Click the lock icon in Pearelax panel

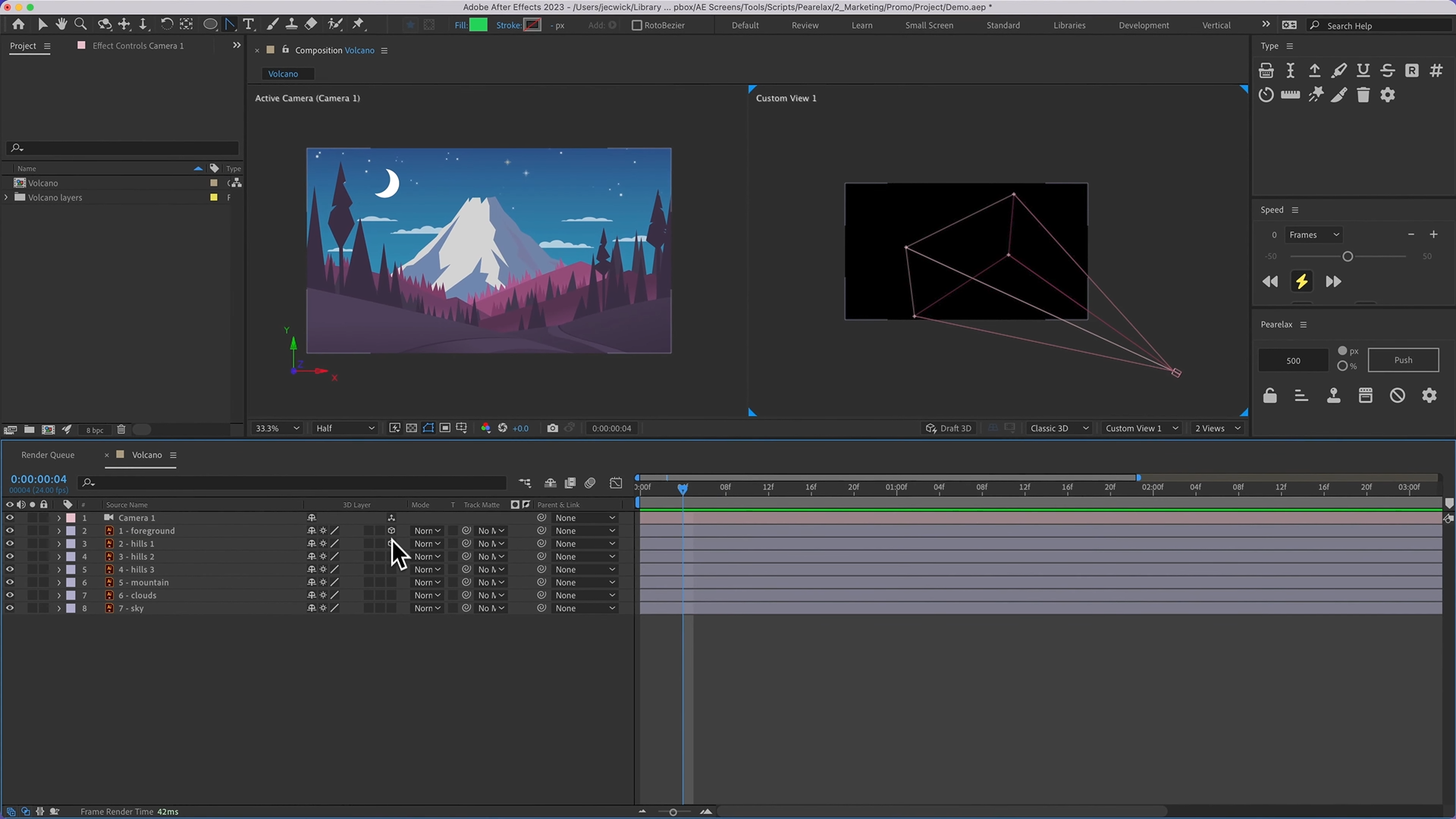tap(1269, 395)
